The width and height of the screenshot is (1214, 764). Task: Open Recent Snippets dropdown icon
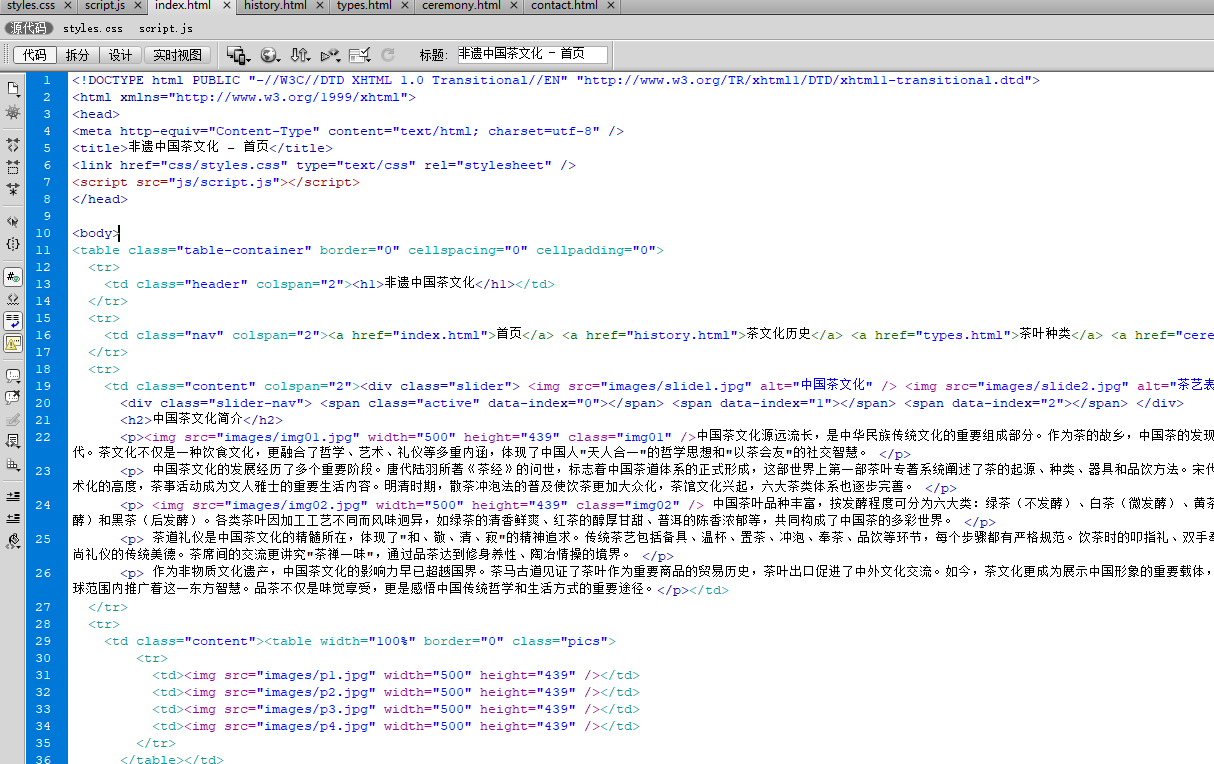pos(13,441)
